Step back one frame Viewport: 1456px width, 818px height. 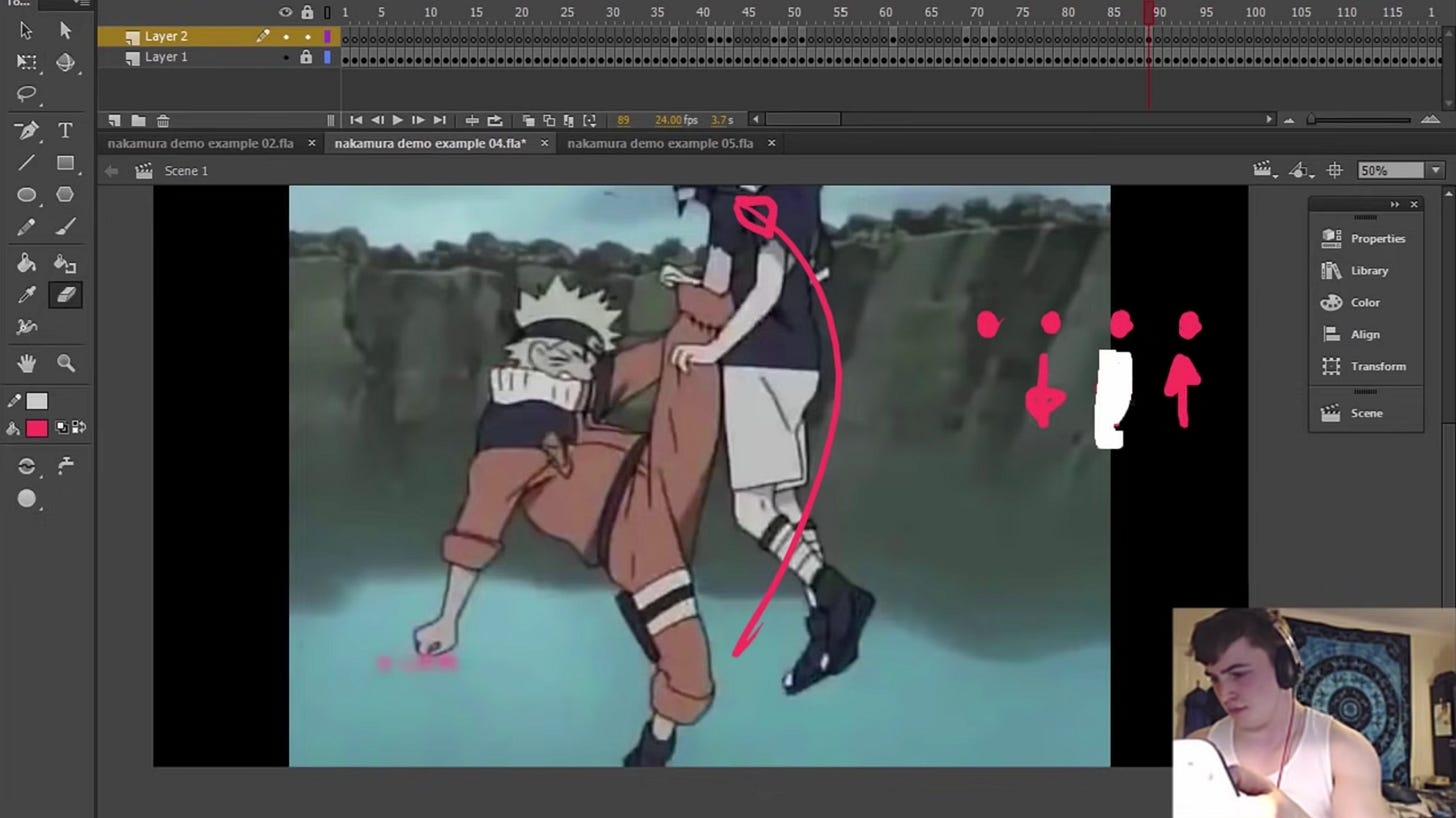[x=377, y=120]
